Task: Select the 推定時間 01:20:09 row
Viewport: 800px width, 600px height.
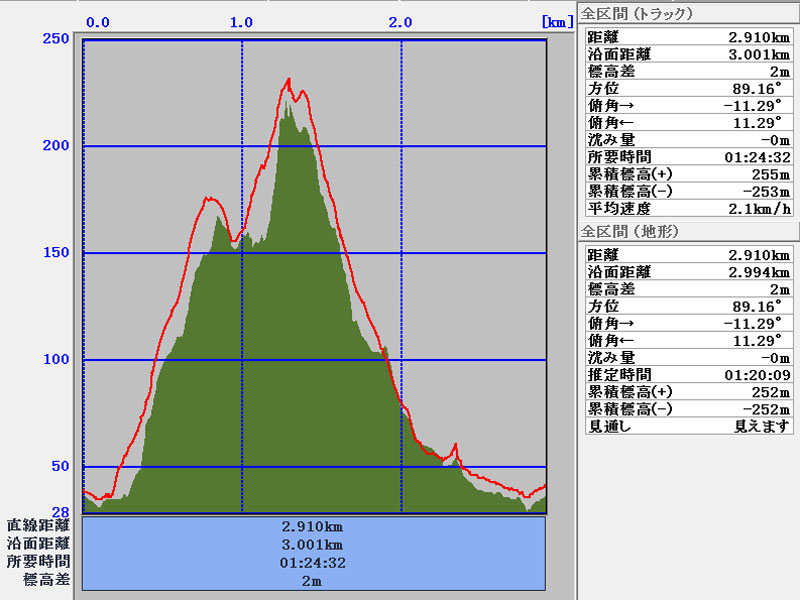Action: [x=688, y=375]
